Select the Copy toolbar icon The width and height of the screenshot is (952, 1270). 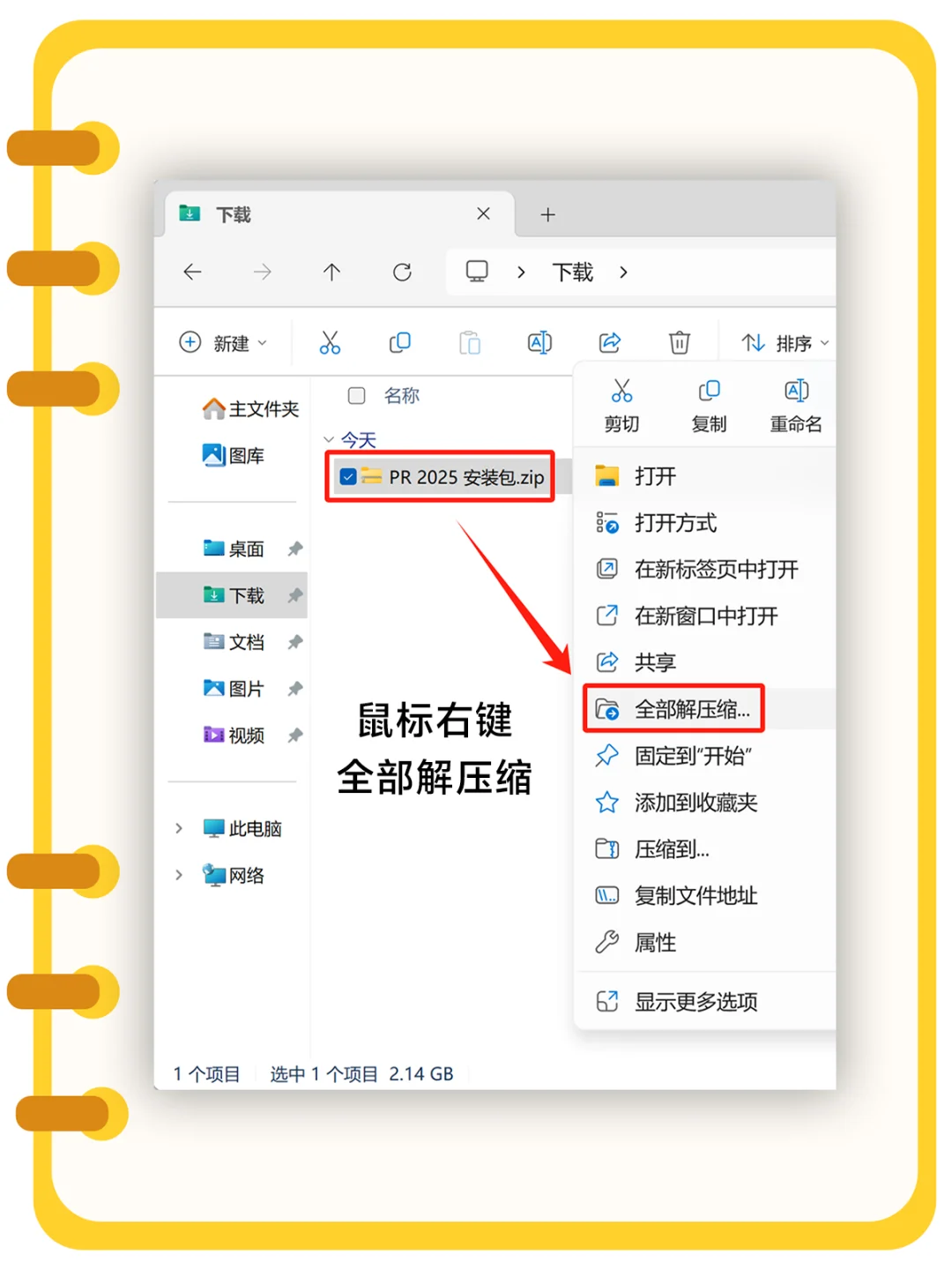(x=399, y=343)
